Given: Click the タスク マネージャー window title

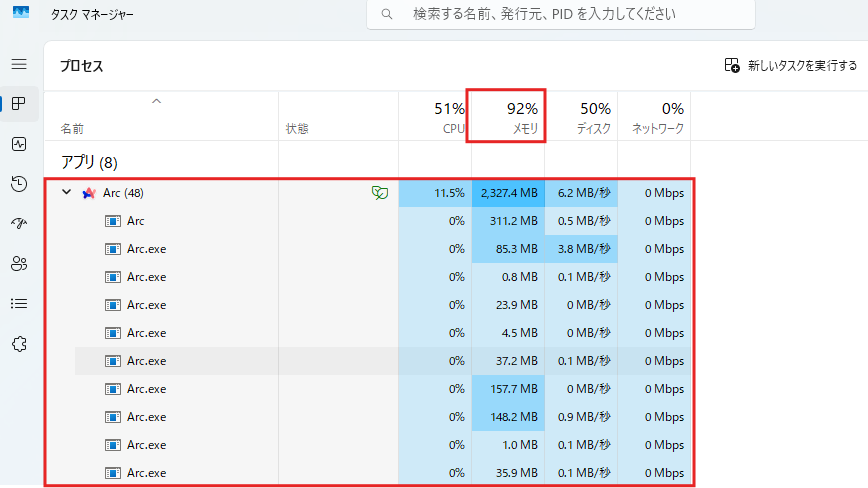Looking at the screenshot, I should pos(92,14).
